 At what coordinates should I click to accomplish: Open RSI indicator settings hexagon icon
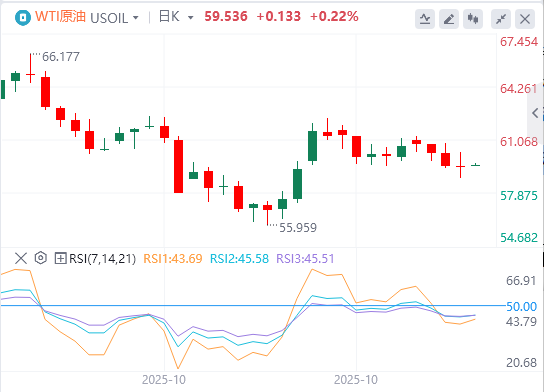click(41, 258)
